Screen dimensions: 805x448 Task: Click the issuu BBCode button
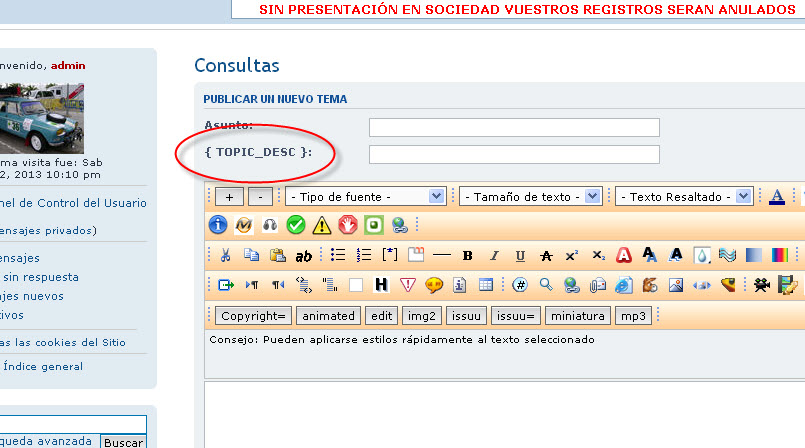tap(466, 316)
